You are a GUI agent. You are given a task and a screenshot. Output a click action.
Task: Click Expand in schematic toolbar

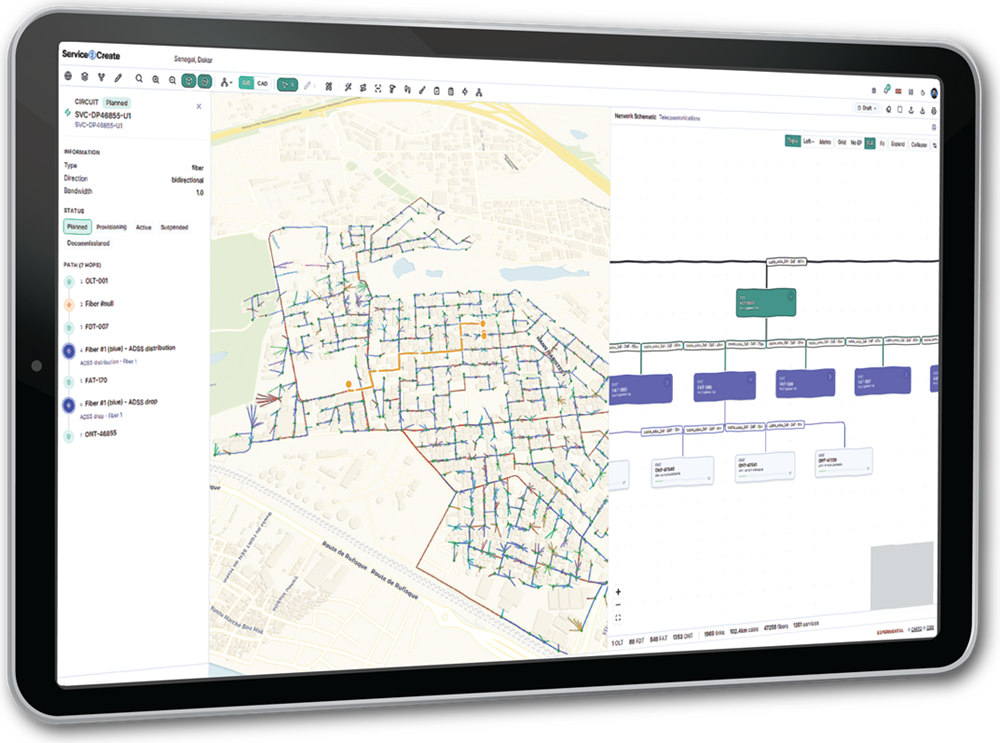[x=897, y=144]
